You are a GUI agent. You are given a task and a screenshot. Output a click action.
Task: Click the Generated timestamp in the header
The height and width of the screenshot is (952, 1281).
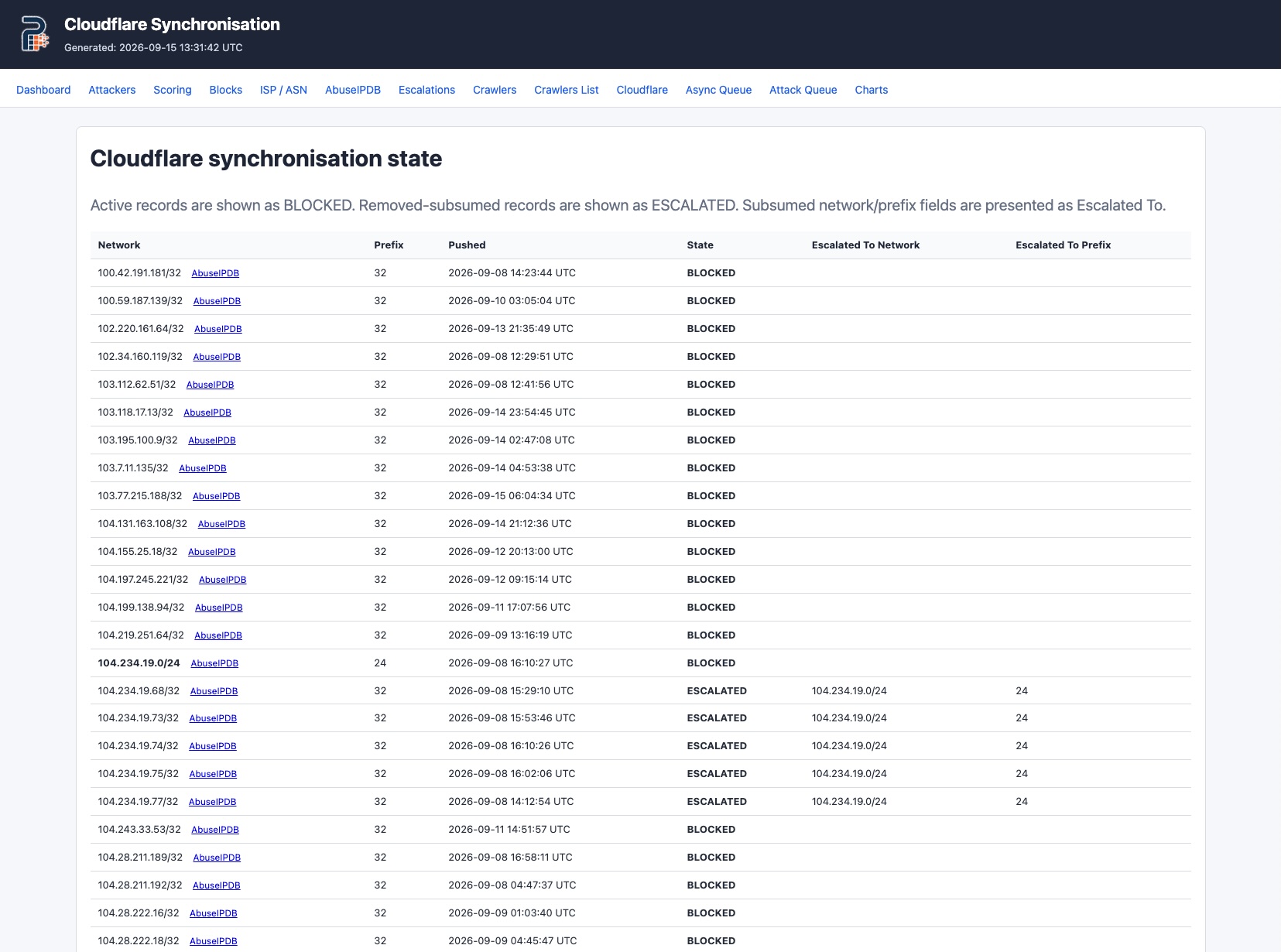pos(153,47)
